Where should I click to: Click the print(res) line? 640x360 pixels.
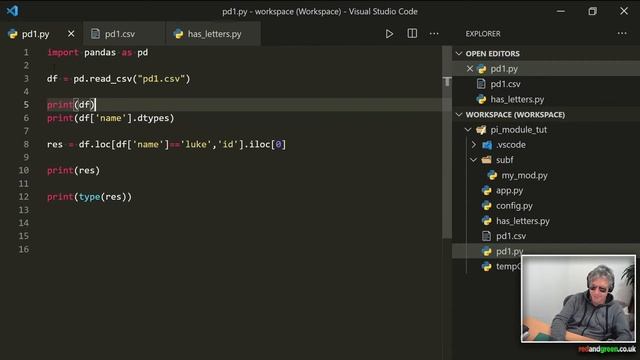click(x=73, y=171)
